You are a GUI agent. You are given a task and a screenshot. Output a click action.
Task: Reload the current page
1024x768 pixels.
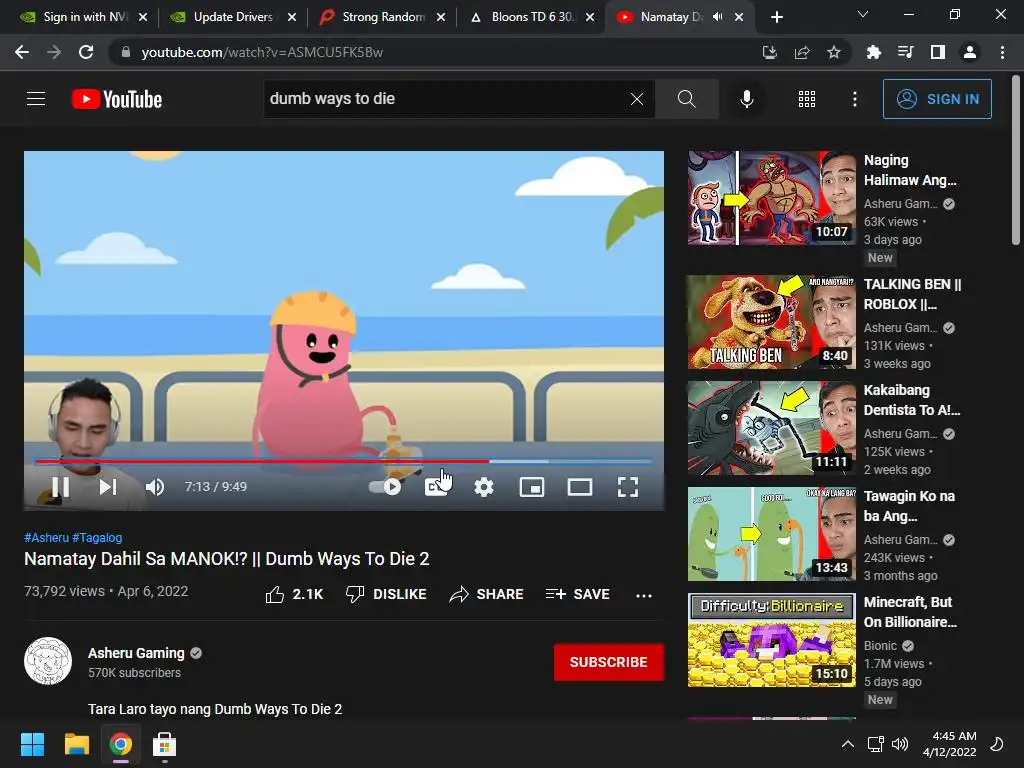pyautogui.click(x=86, y=52)
